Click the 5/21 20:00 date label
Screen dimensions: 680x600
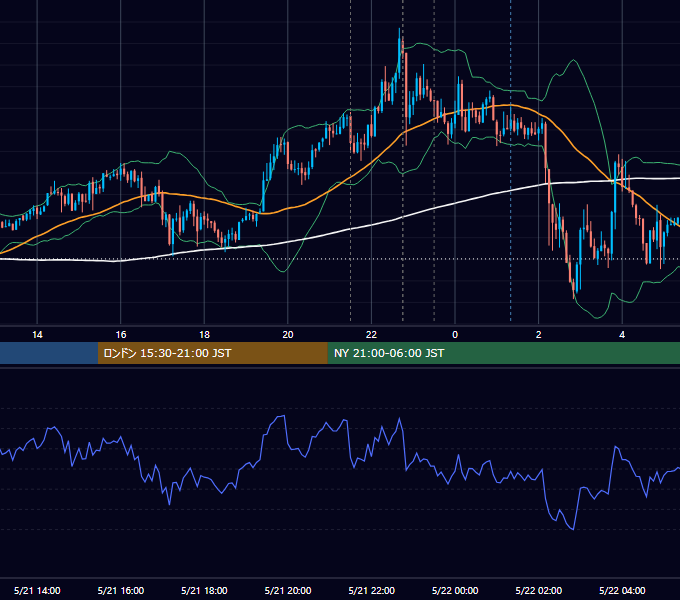pyautogui.click(x=288, y=590)
